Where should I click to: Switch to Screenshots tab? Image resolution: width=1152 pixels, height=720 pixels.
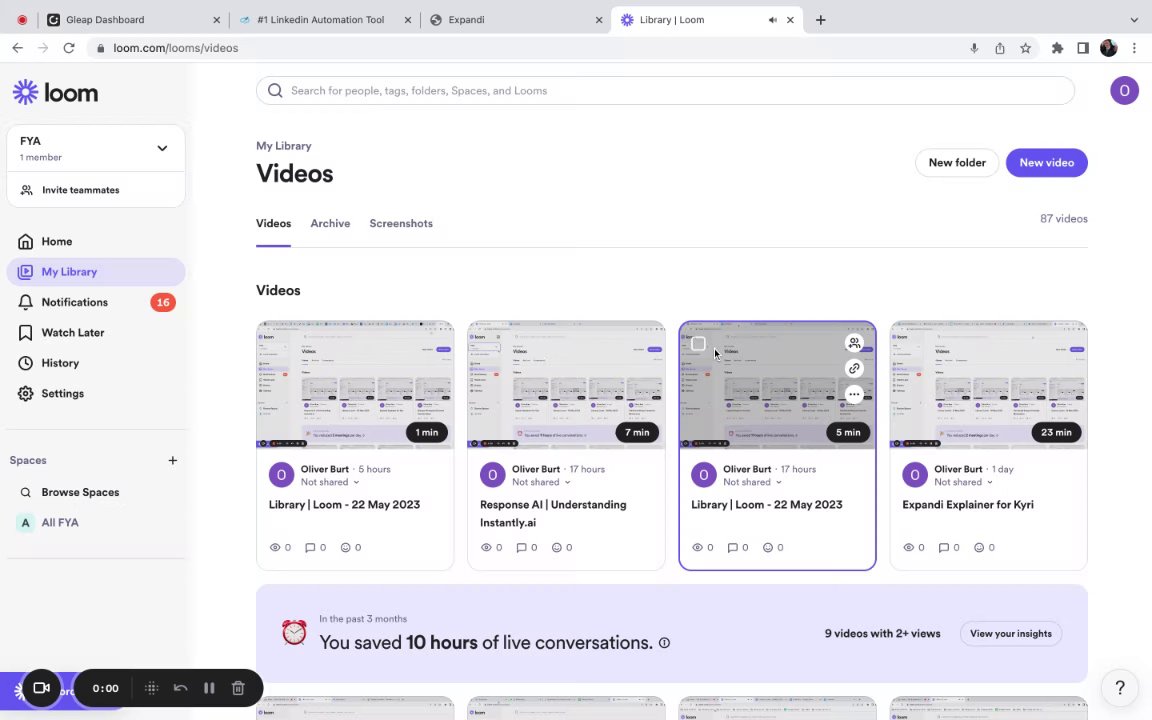pos(401,223)
